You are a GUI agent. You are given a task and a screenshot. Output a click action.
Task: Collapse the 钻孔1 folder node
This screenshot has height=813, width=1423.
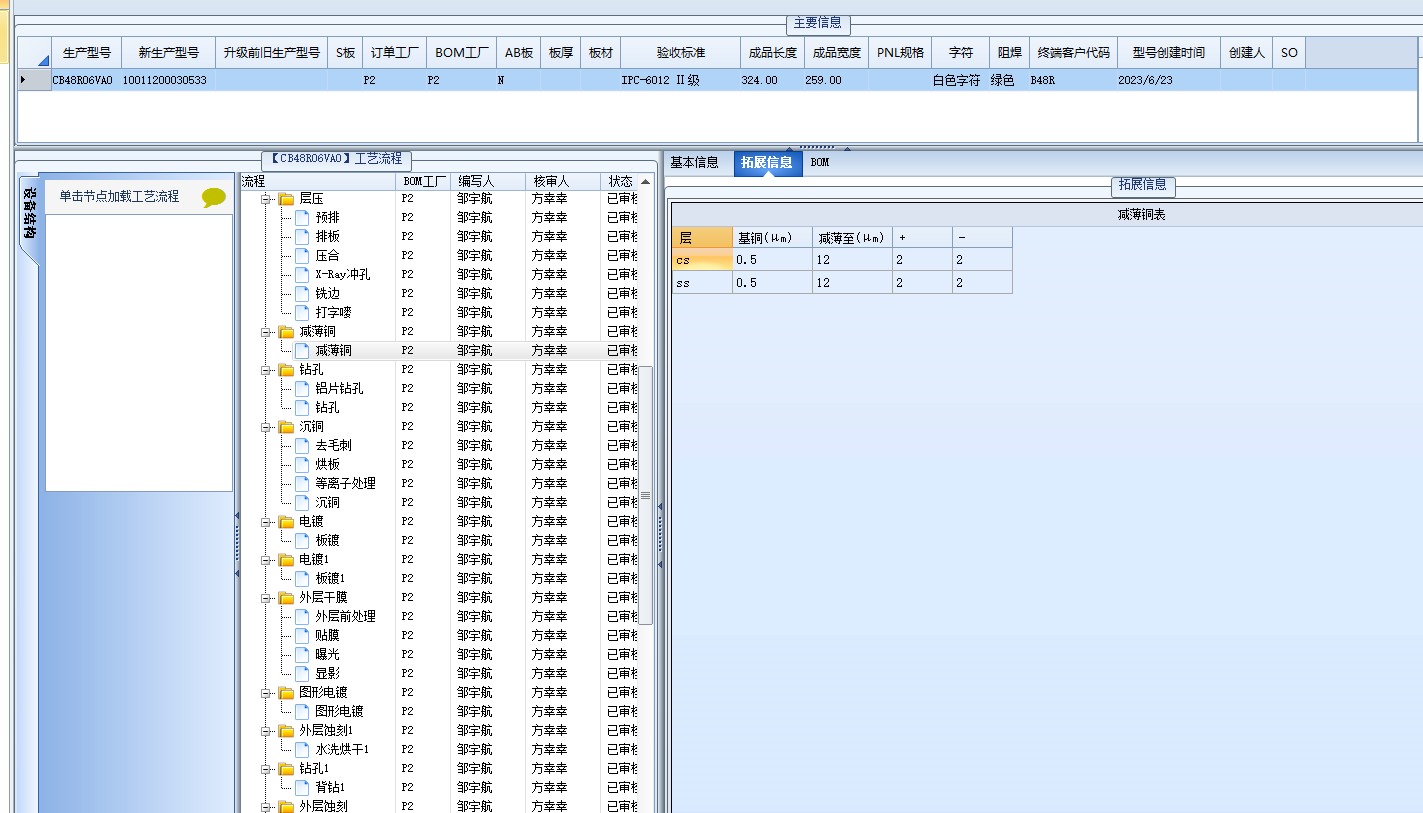coord(267,769)
